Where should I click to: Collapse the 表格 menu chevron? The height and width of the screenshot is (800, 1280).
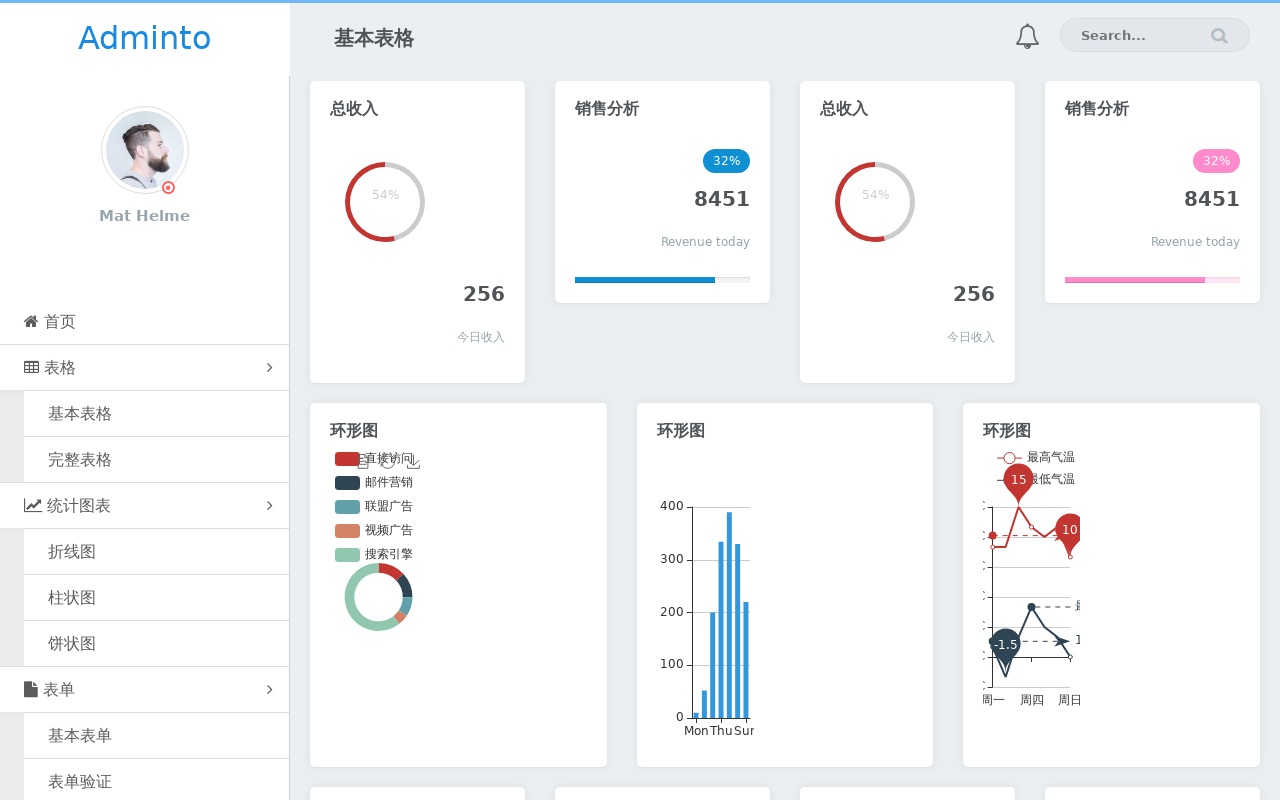(269, 367)
